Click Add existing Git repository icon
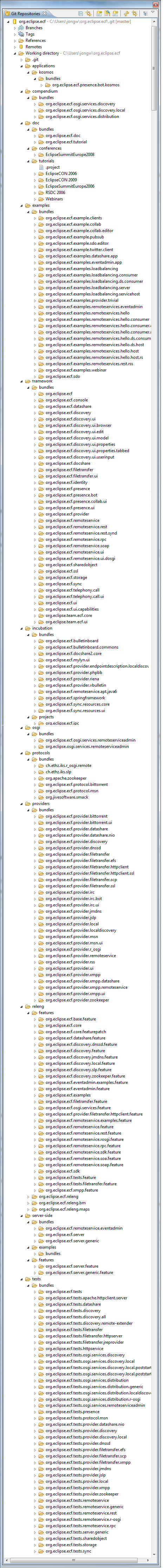The image size is (164, 1568). pyautogui.click(x=100, y=13)
